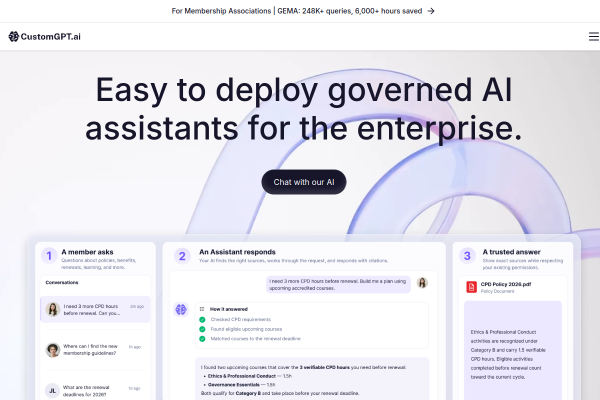Select the 'What are the renewal deadlines for 2026' conversation
The image size is (600, 400).
[95, 390]
